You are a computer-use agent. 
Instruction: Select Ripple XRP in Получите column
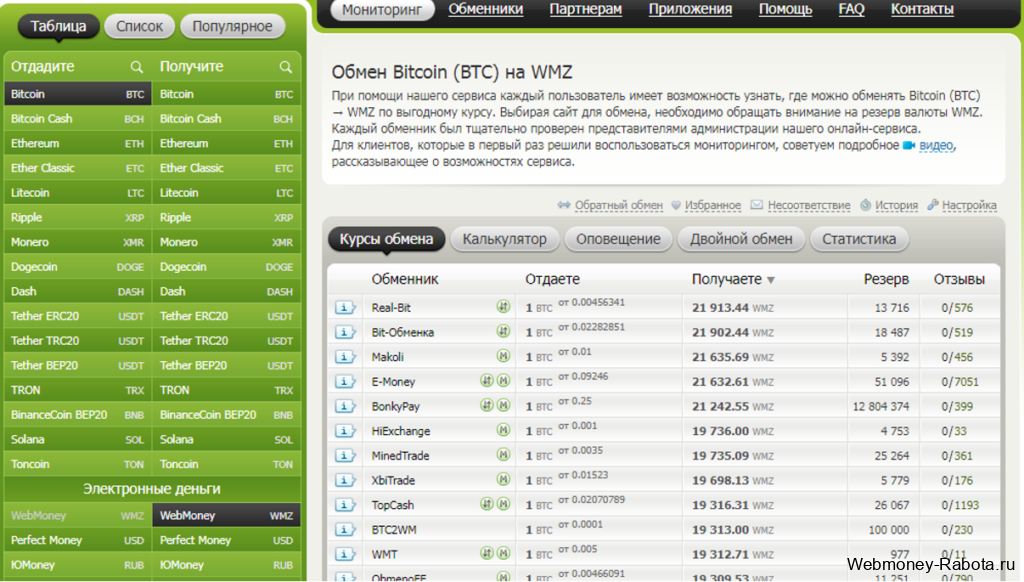(227, 218)
